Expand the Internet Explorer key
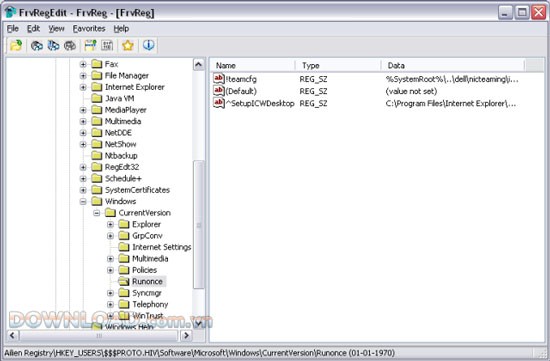This screenshot has height=361, width=550. [x=83, y=87]
